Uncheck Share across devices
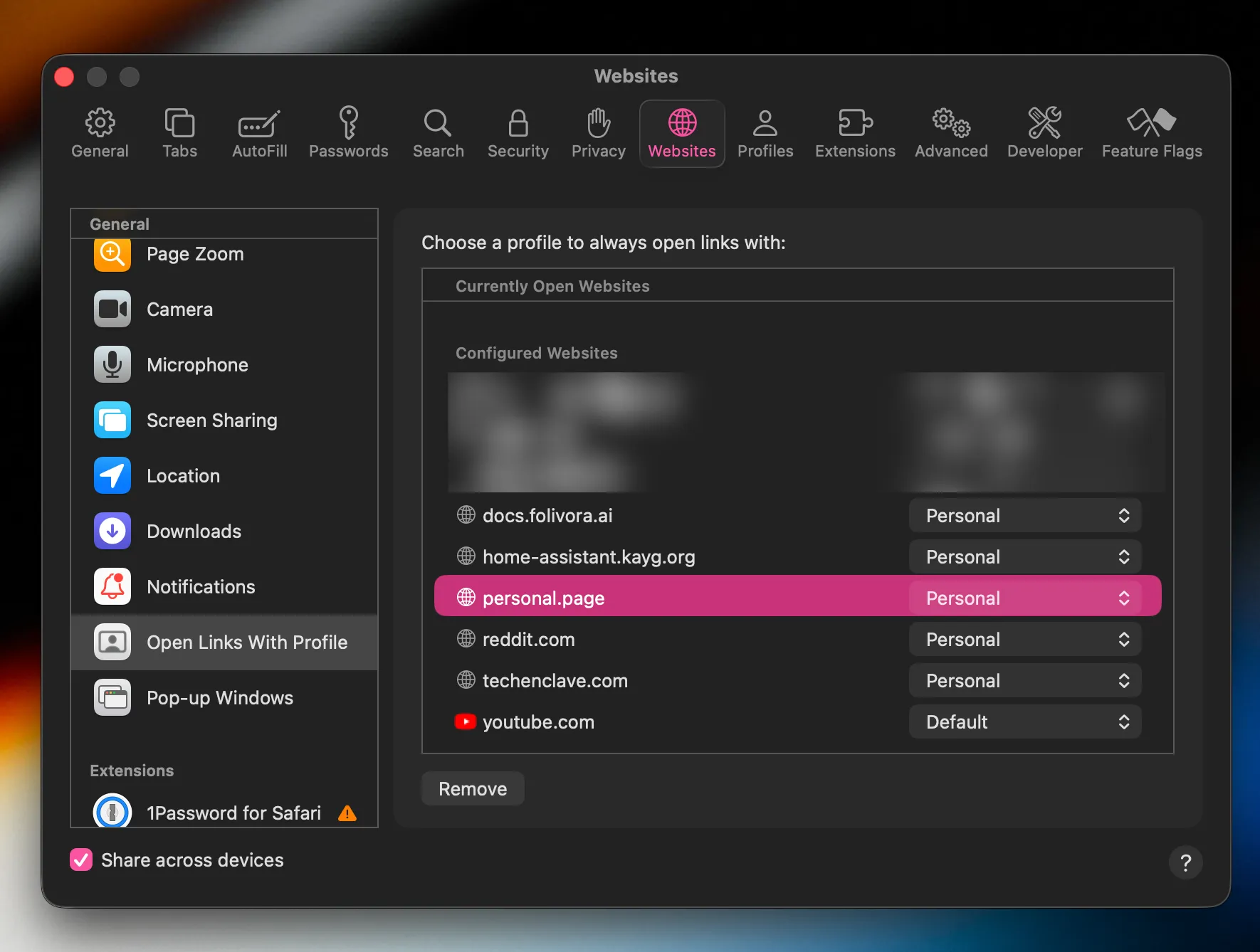Screen dimensions: 1260x952 [80, 860]
